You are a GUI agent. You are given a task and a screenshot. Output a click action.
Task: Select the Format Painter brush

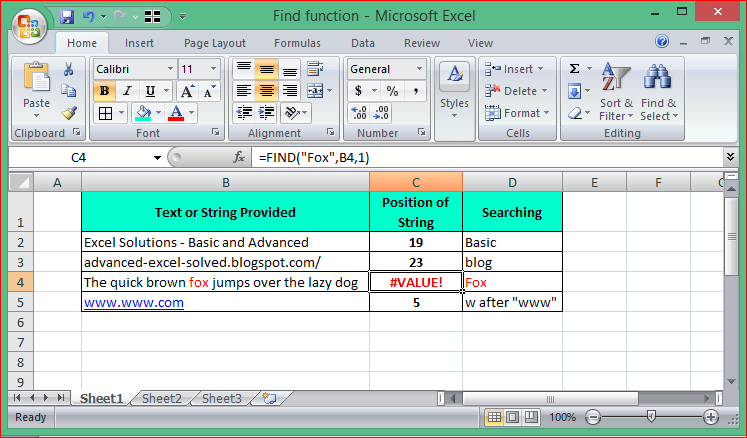pos(69,113)
